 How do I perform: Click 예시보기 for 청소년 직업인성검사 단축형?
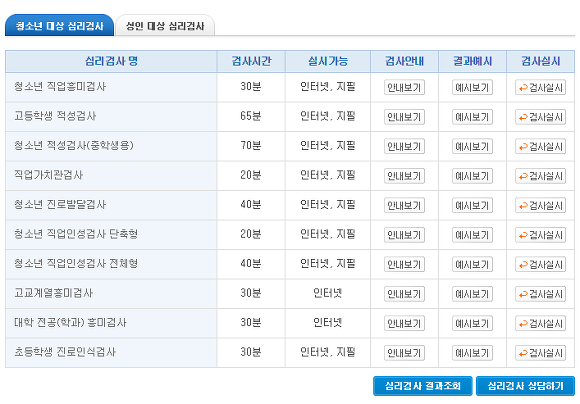pyautogui.click(x=472, y=235)
